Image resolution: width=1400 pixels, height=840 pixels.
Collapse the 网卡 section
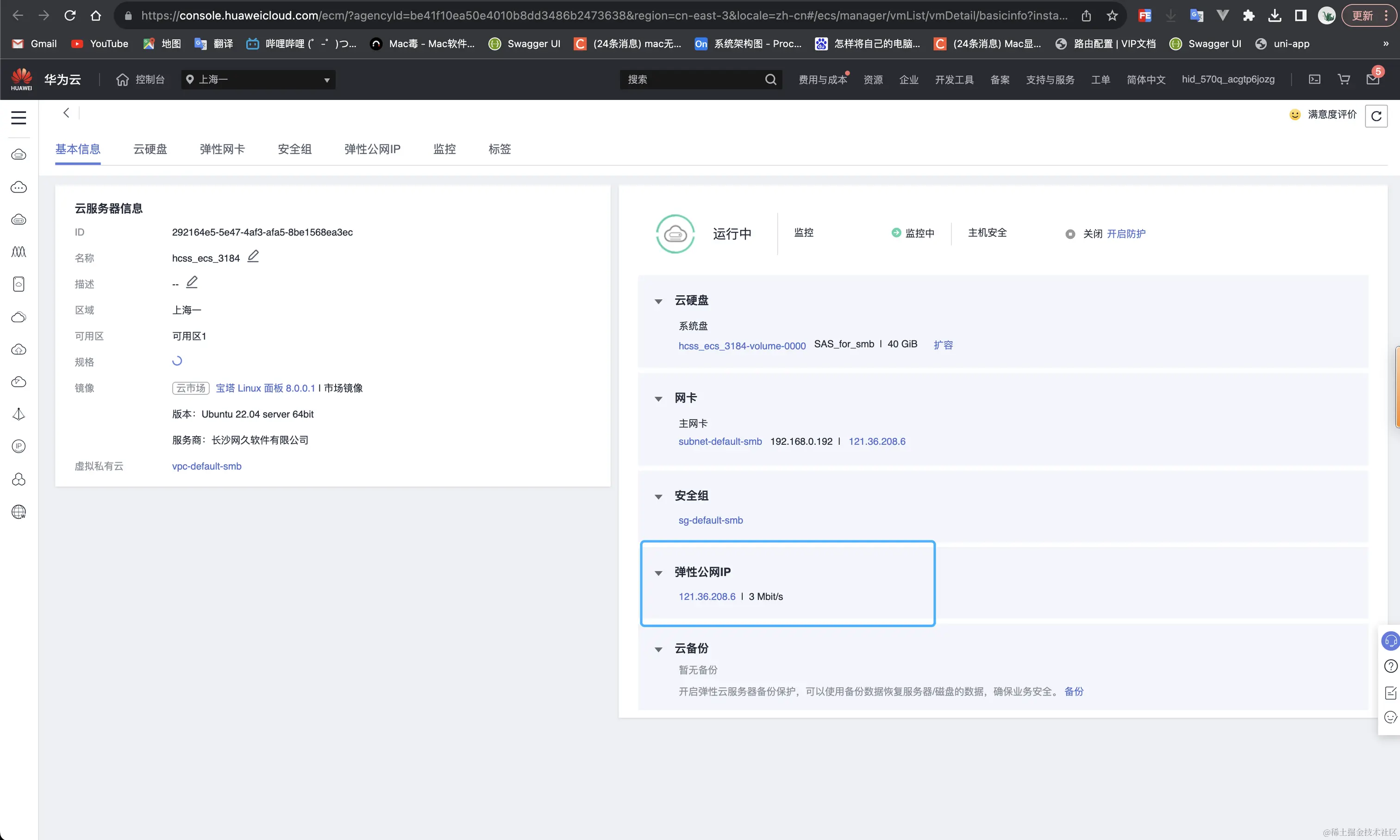pyautogui.click(x=658, y=399)
